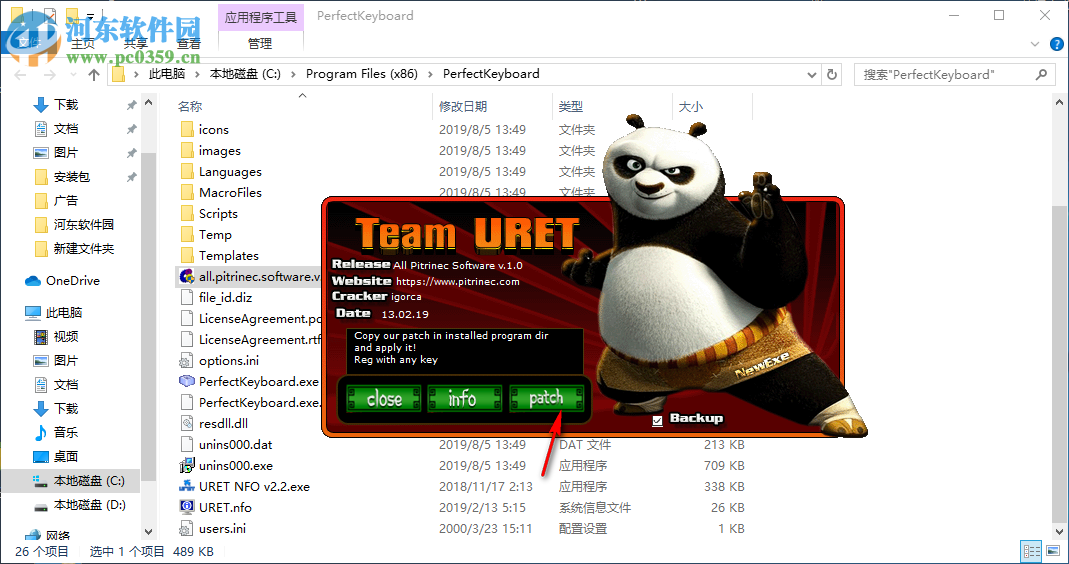Select the Languages folder icon

187,172
